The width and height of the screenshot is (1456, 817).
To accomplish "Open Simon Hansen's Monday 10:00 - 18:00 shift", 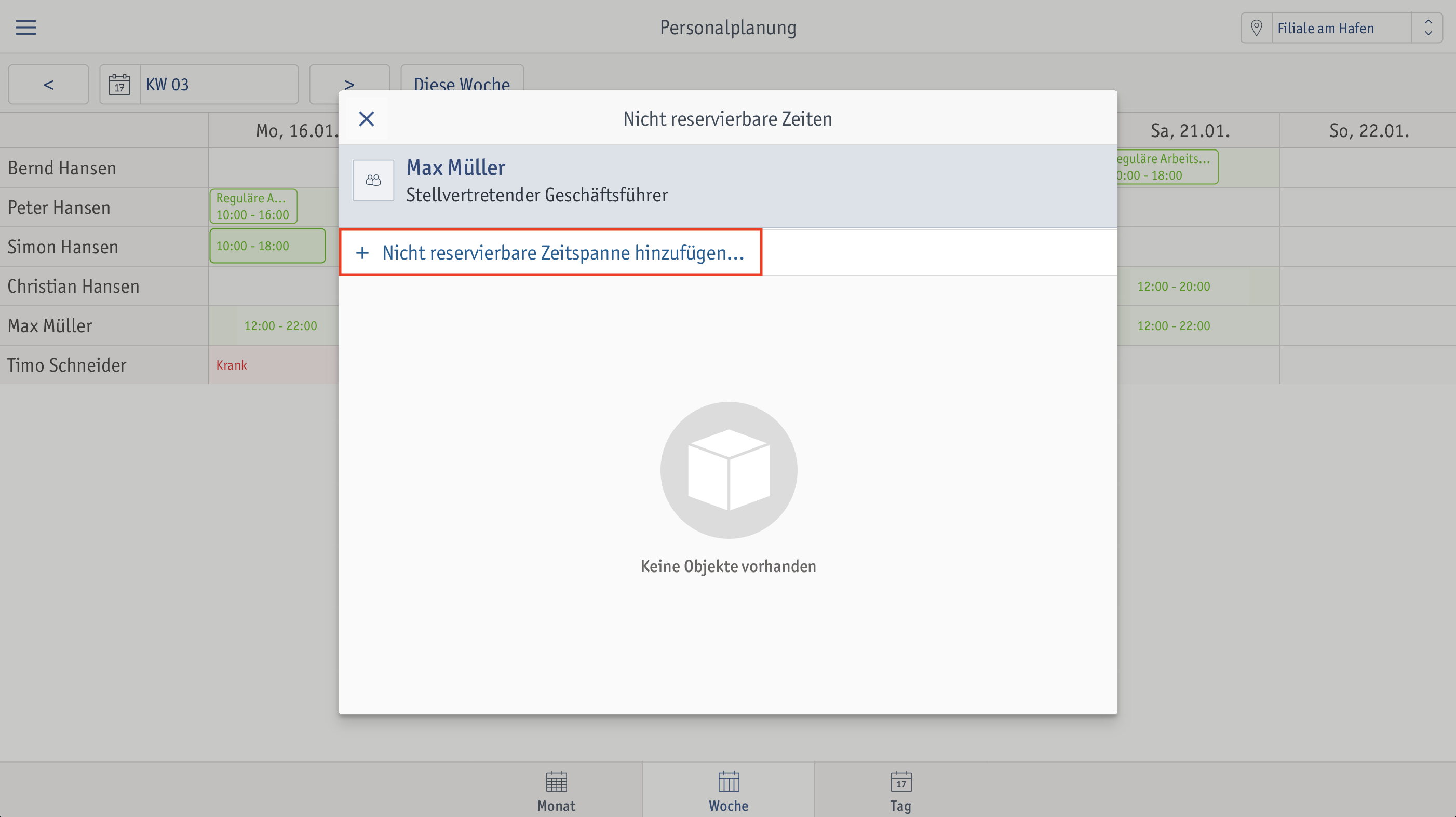I will click(267, 246).
